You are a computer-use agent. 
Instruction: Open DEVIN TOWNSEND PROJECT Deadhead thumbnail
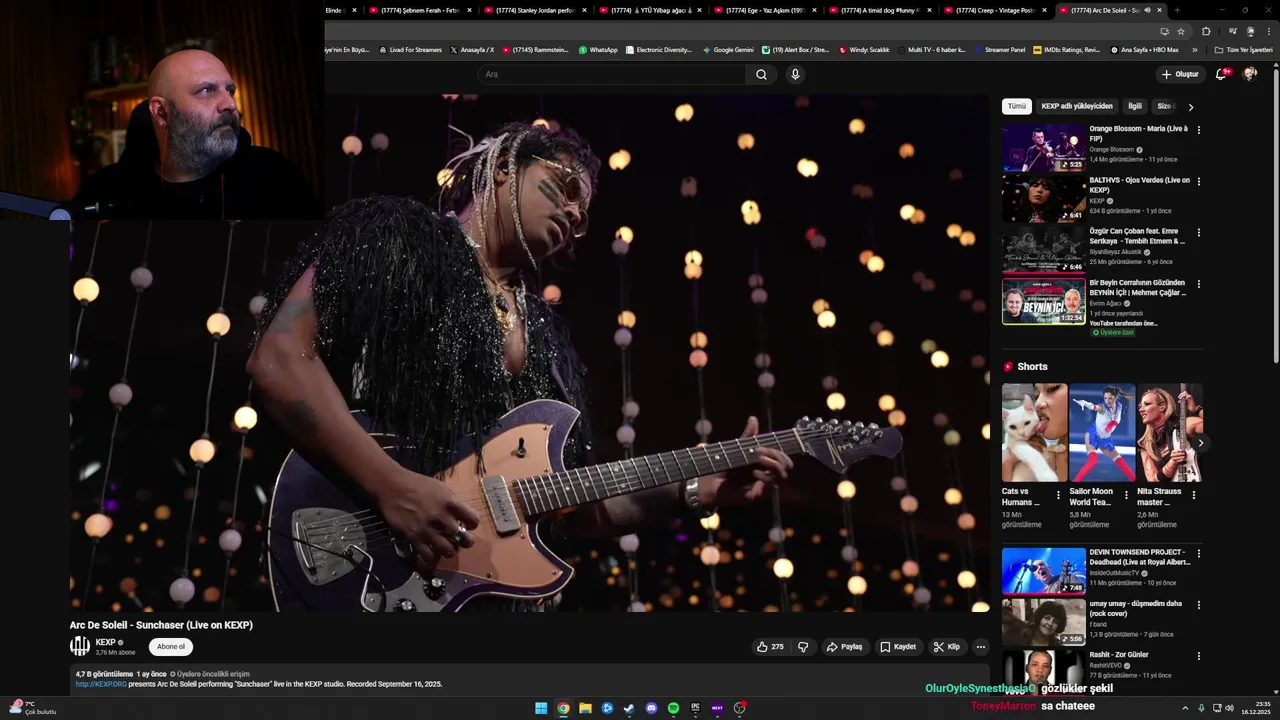click(x=1044, y=571)
